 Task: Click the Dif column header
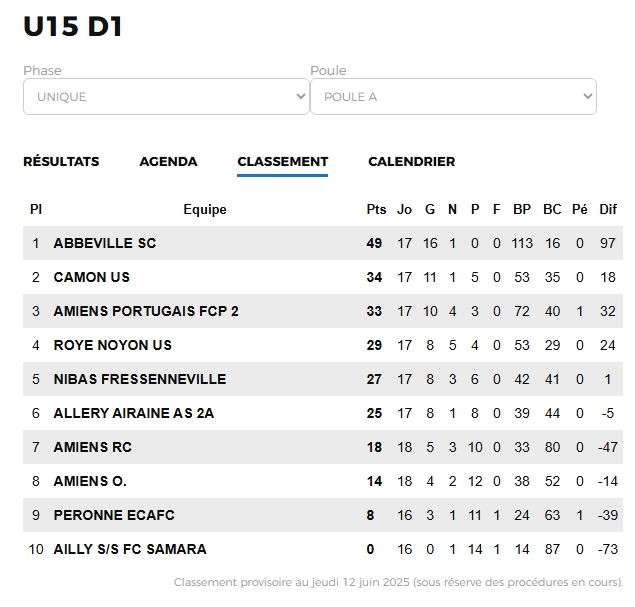click(608, 209)
